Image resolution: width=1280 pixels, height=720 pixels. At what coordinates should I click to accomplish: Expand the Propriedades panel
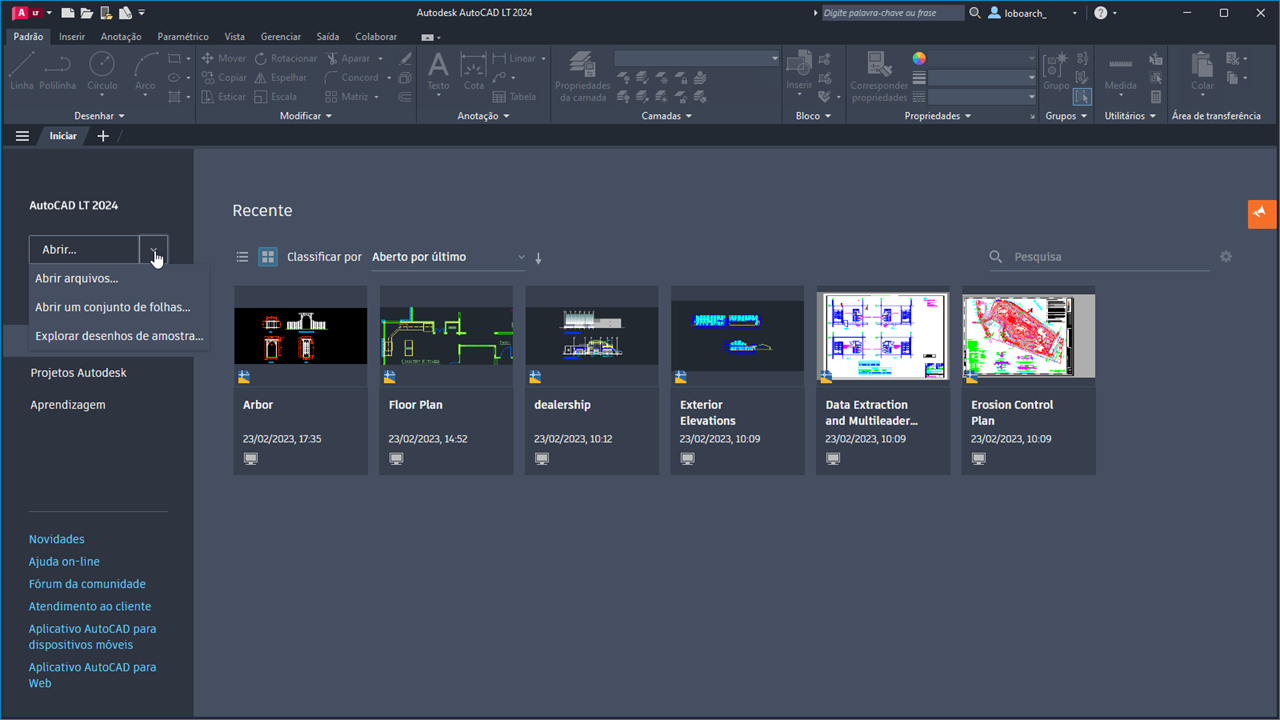click(938, 116)
